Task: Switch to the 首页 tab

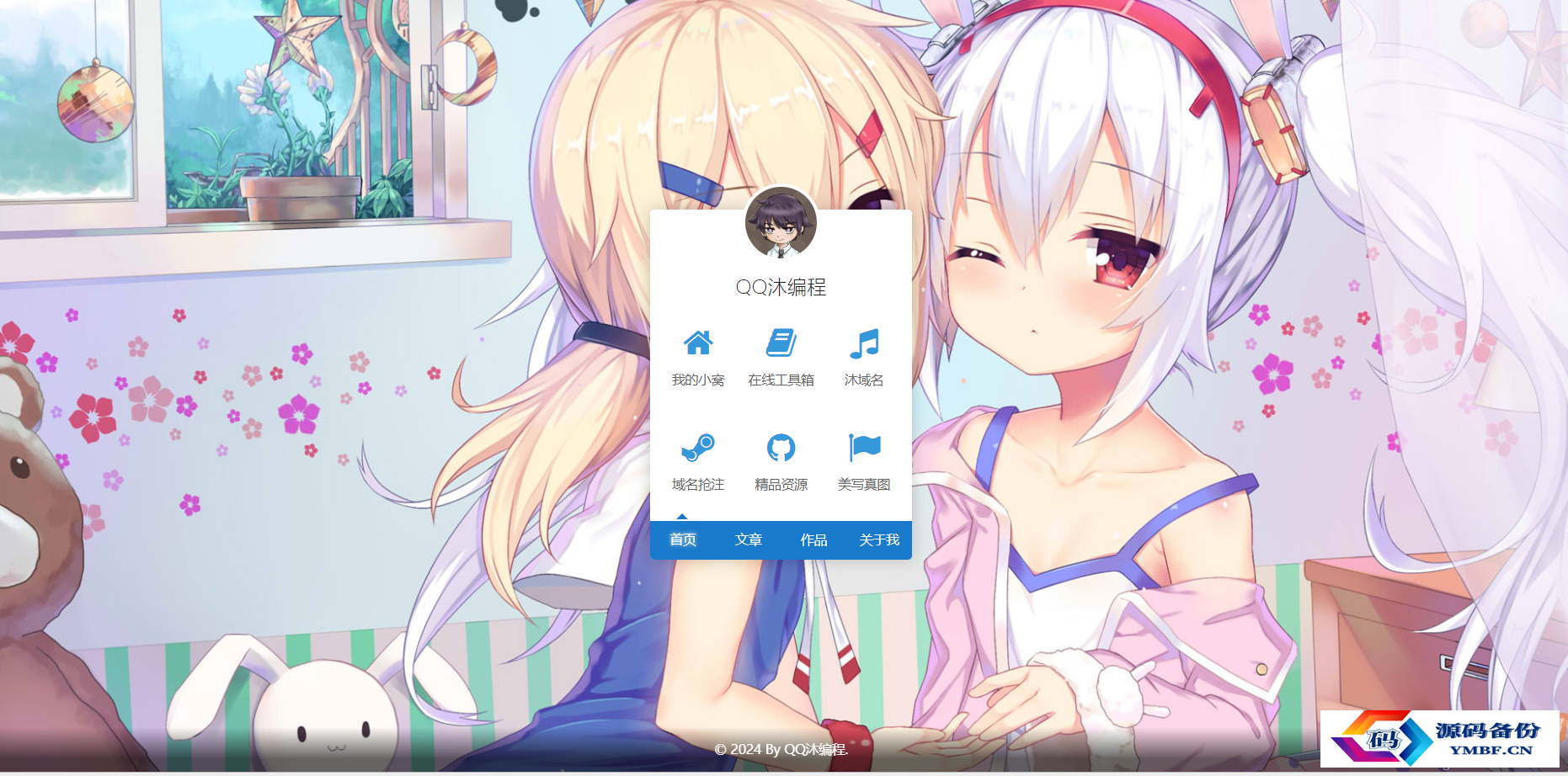Action: 683,539
